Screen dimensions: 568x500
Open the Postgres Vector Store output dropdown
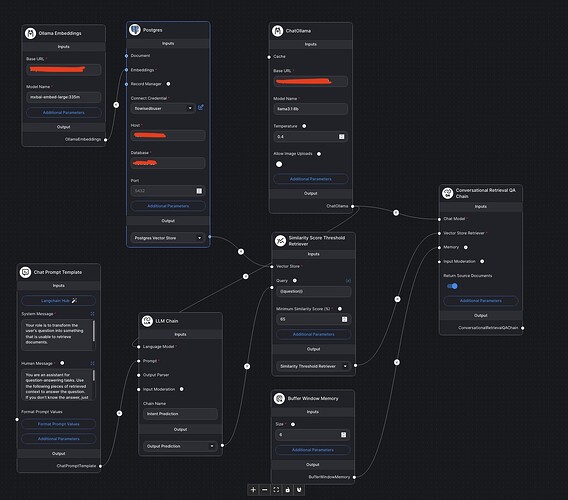[x=168, y=238]
